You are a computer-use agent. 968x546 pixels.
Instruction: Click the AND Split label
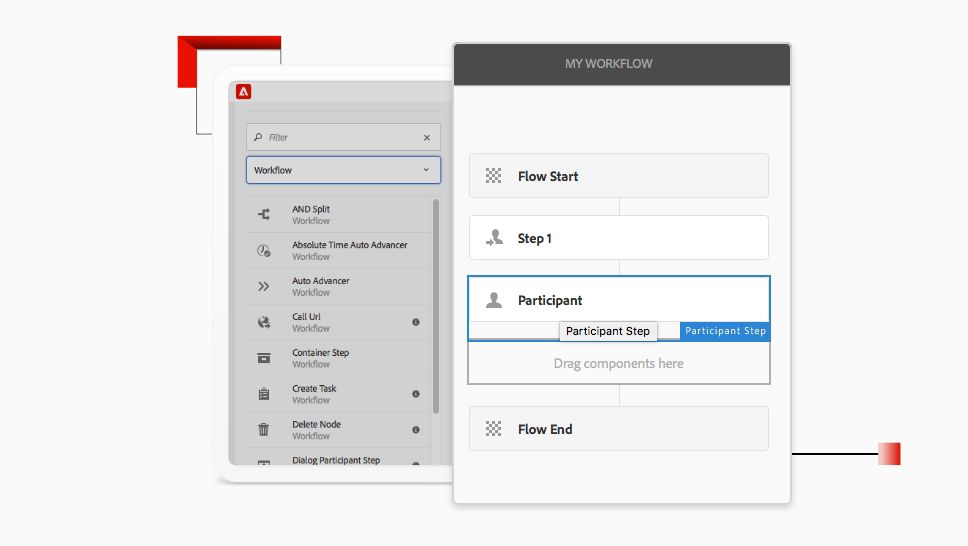[311, 209]
